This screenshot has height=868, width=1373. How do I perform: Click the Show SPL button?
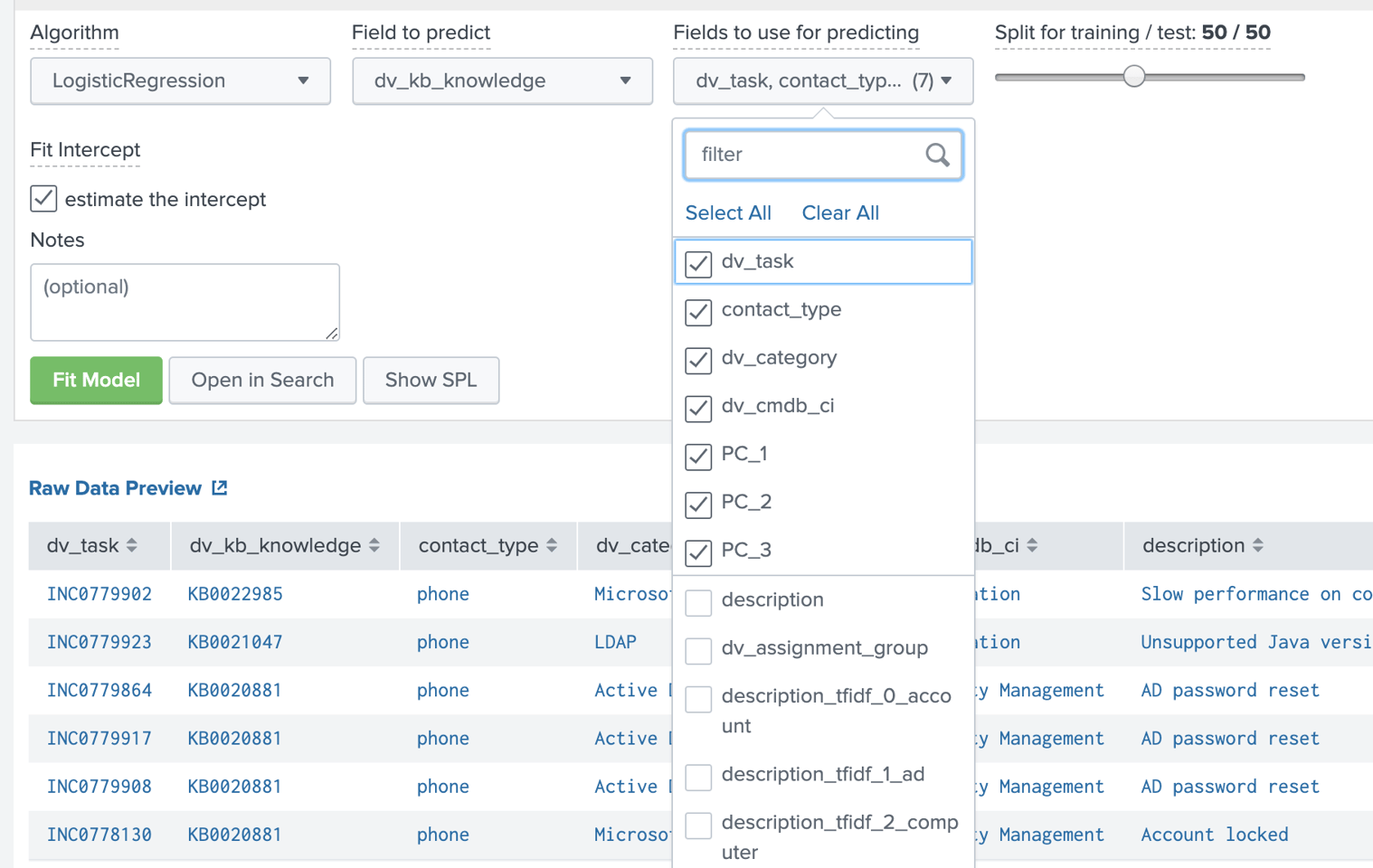click(431, 380)
